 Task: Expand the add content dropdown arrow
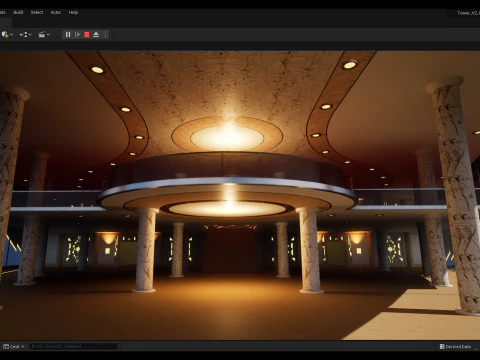click(12, 34)
